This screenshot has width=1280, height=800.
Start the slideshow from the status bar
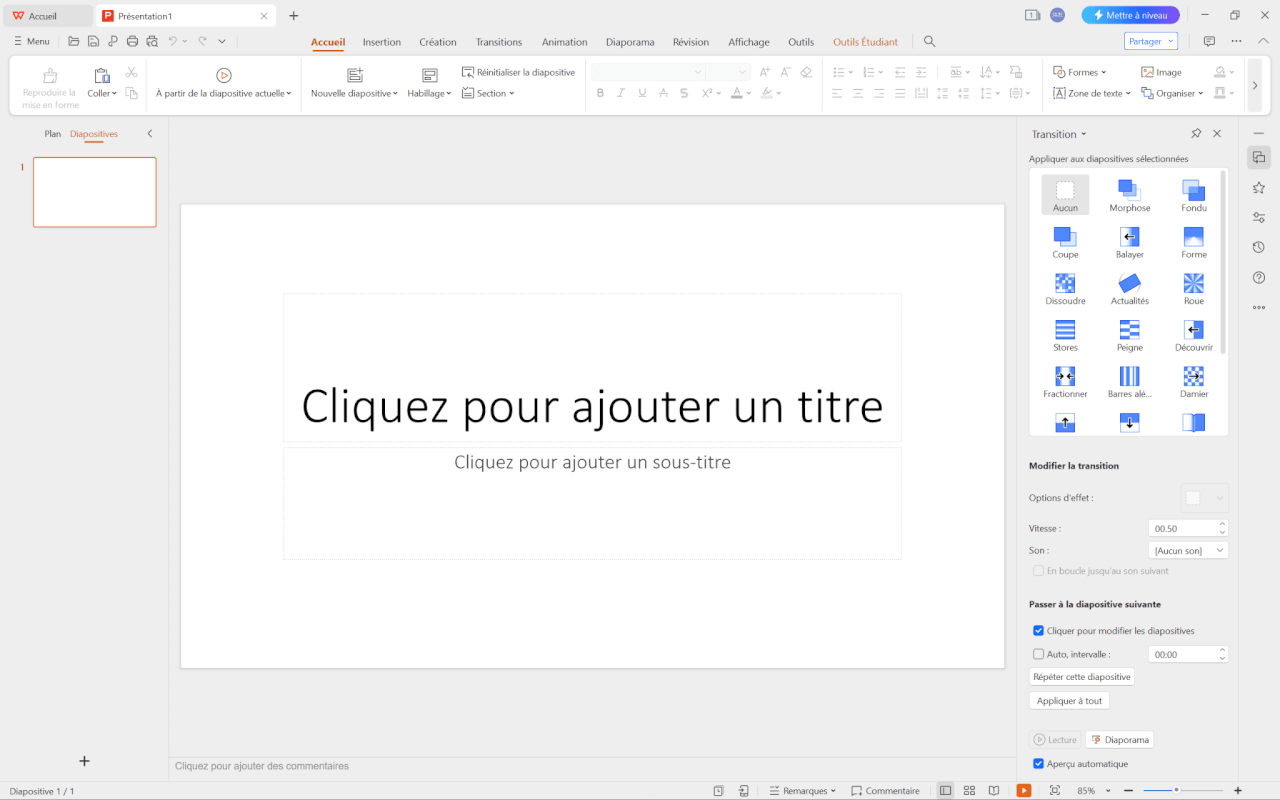click(x=1024, y=790)
